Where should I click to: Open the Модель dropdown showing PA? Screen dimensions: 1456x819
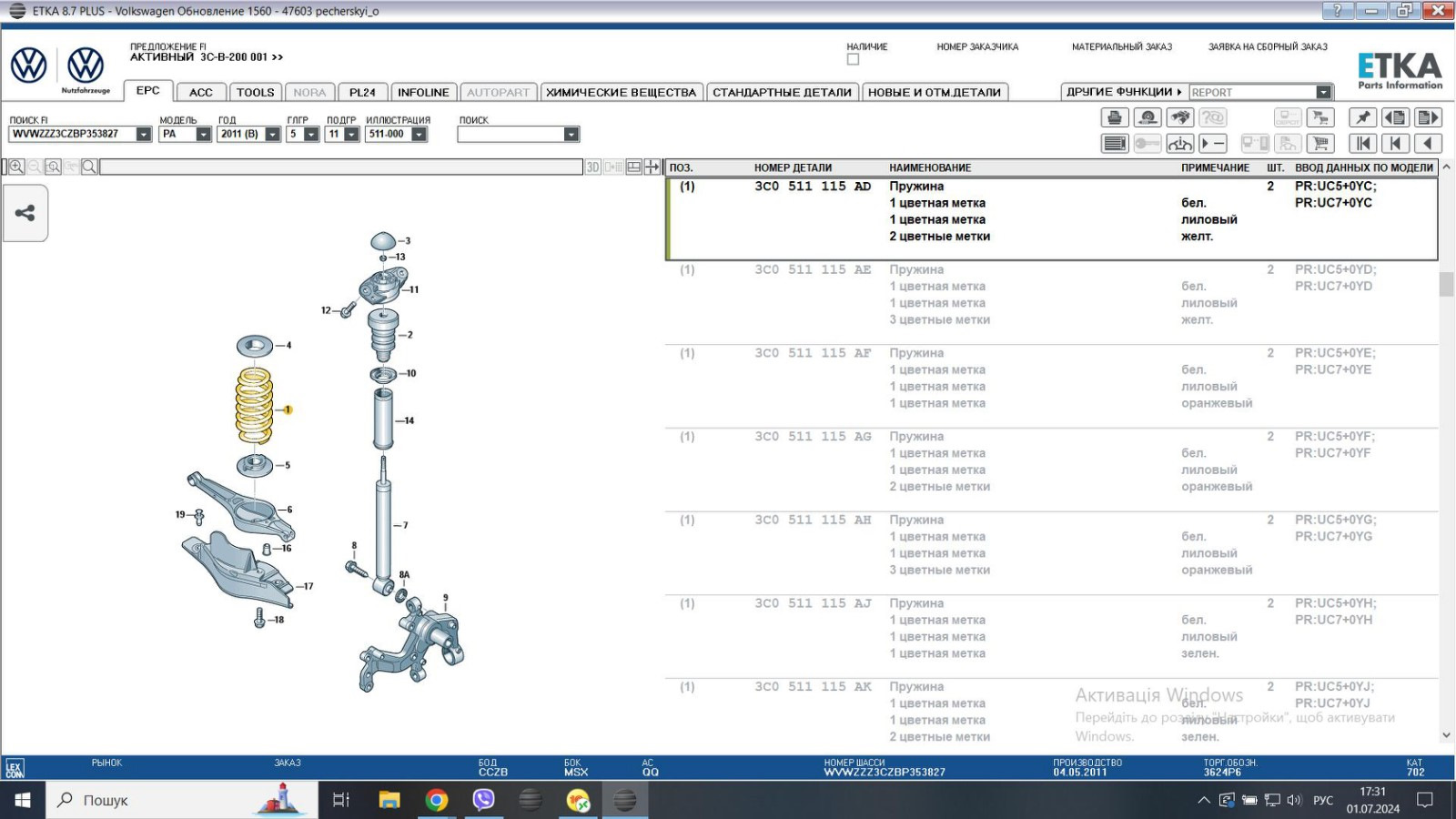203,135
